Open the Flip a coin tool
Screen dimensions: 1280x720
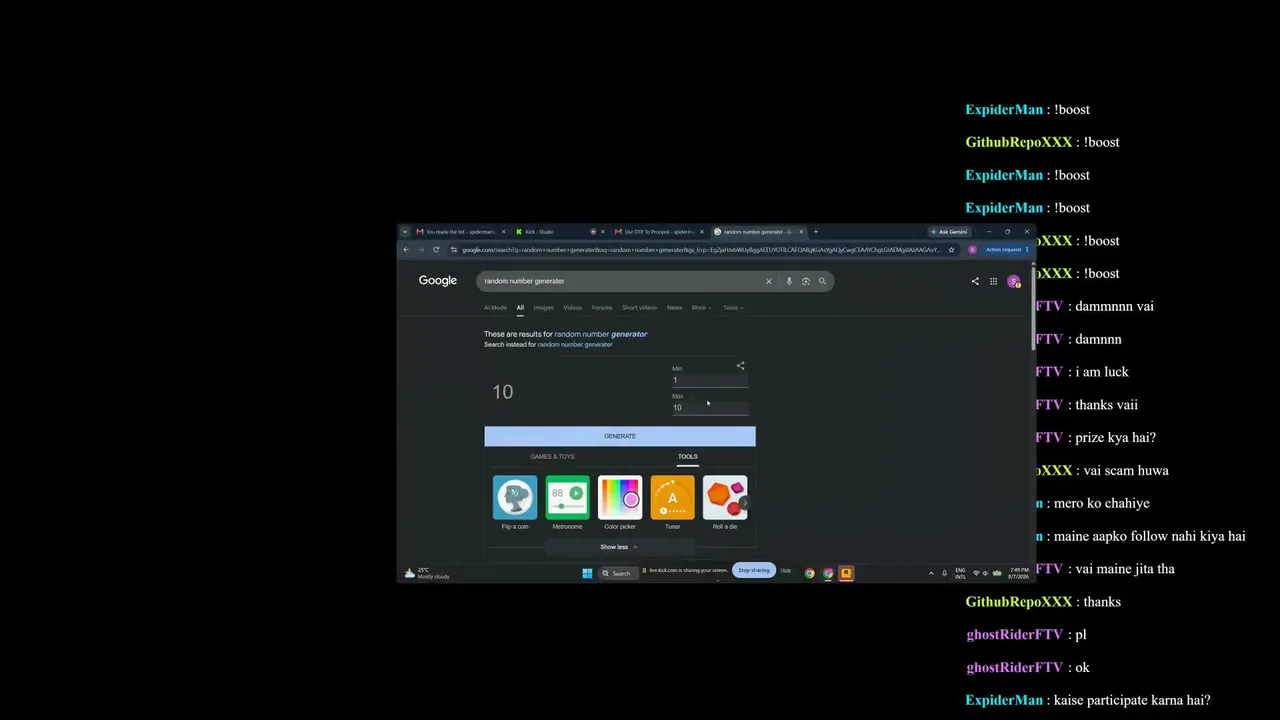515,502
